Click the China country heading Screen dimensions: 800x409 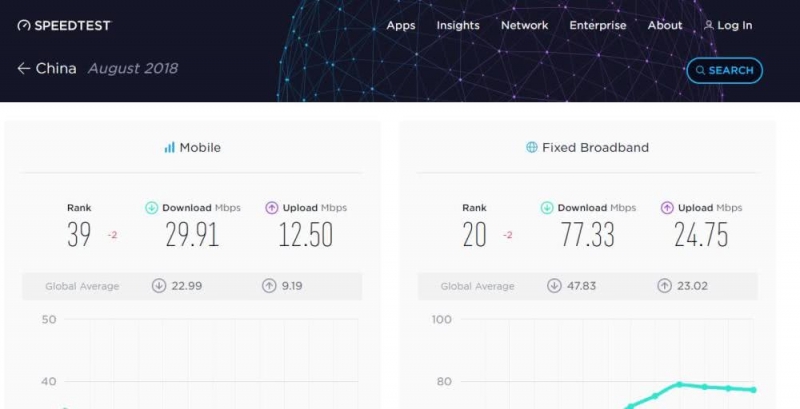[x=56, y=68]
